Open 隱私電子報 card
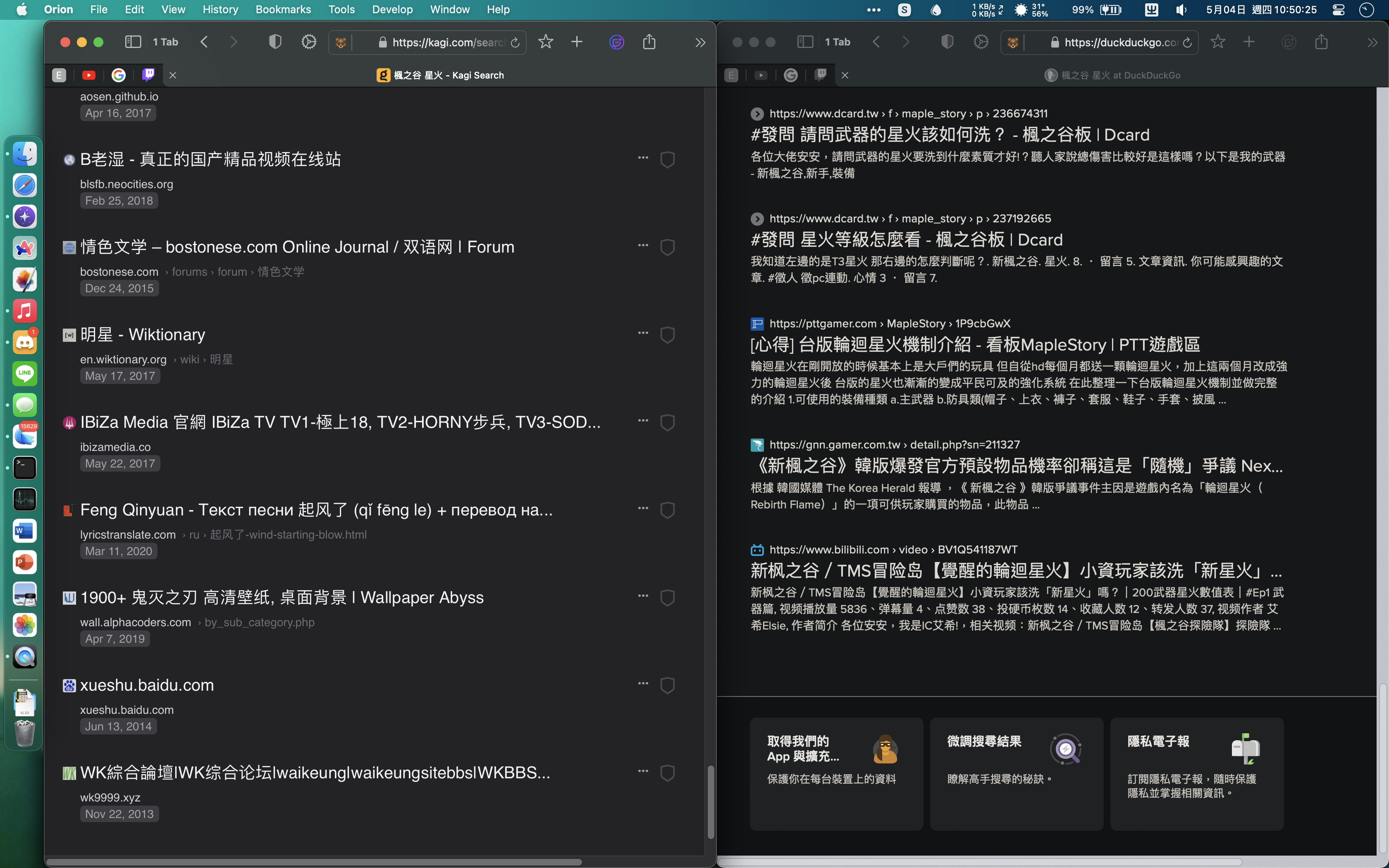Image resolution: width=1389 pixels, height=868 pixels. [x=1197, y=773]
